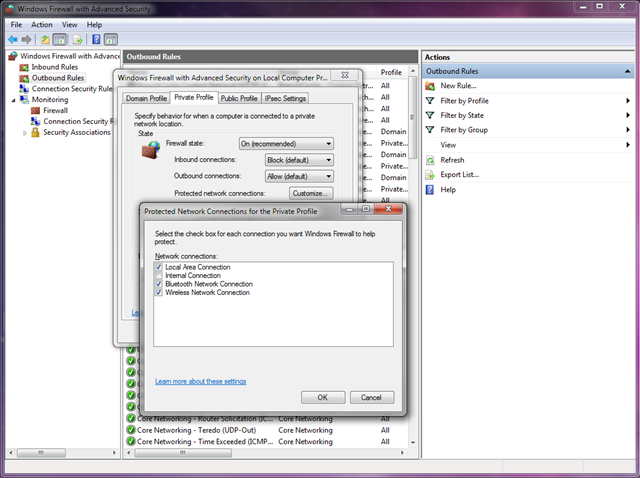Viewport: 640px width, 478px height.
Task: Select the Inbound Rules tree icon
Action: pyautogui.click(x=24, y=67)
